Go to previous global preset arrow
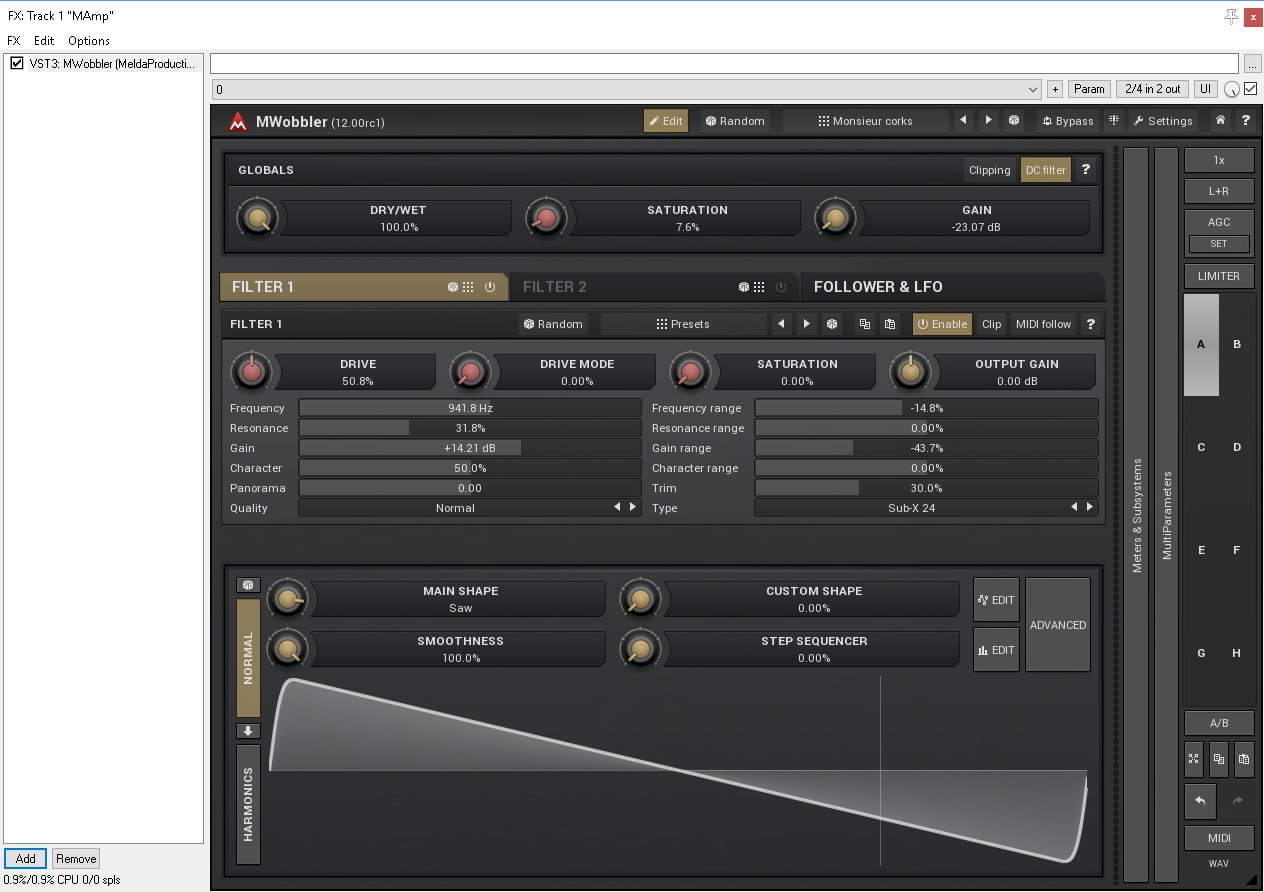 (963, 121)
